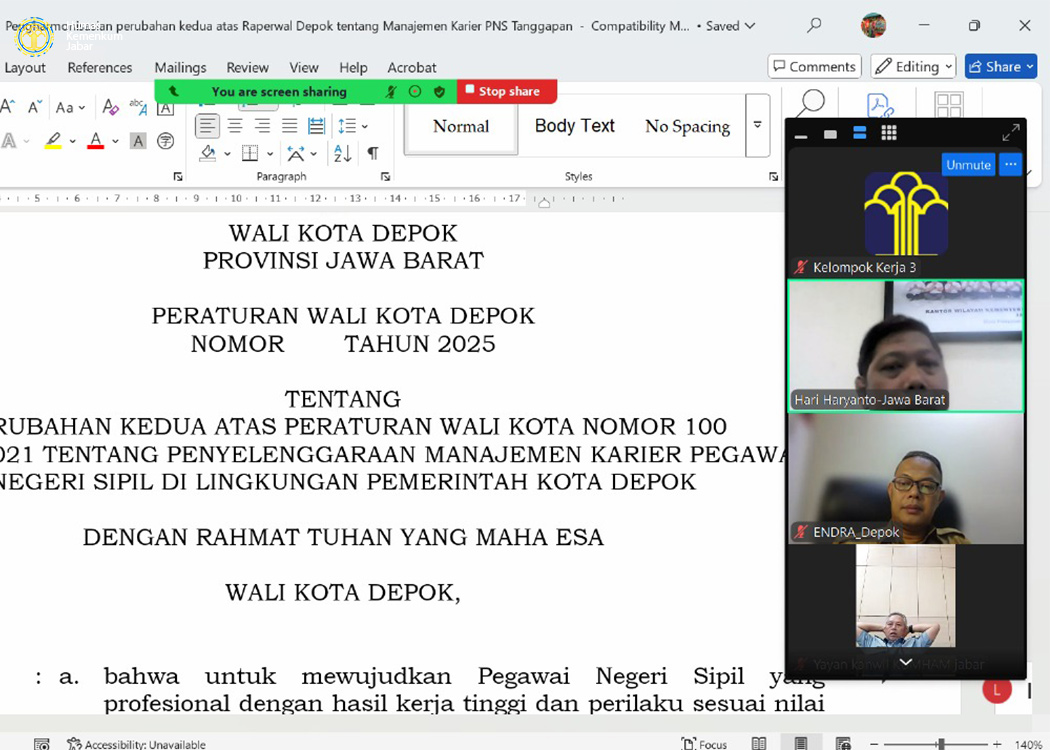Click the Enclose Characters circle icon
This screenshot has height=750, width=1050.
click(165, 141)
